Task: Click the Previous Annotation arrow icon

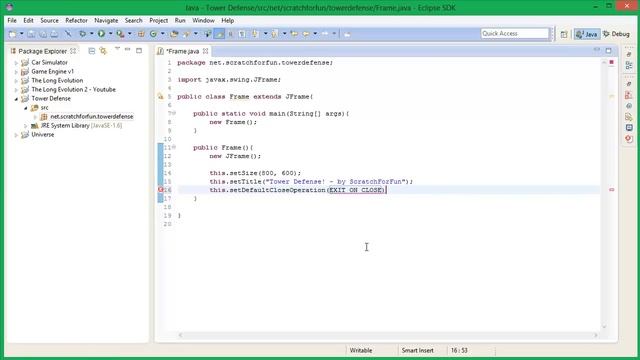Action: (x=274, y=34)
